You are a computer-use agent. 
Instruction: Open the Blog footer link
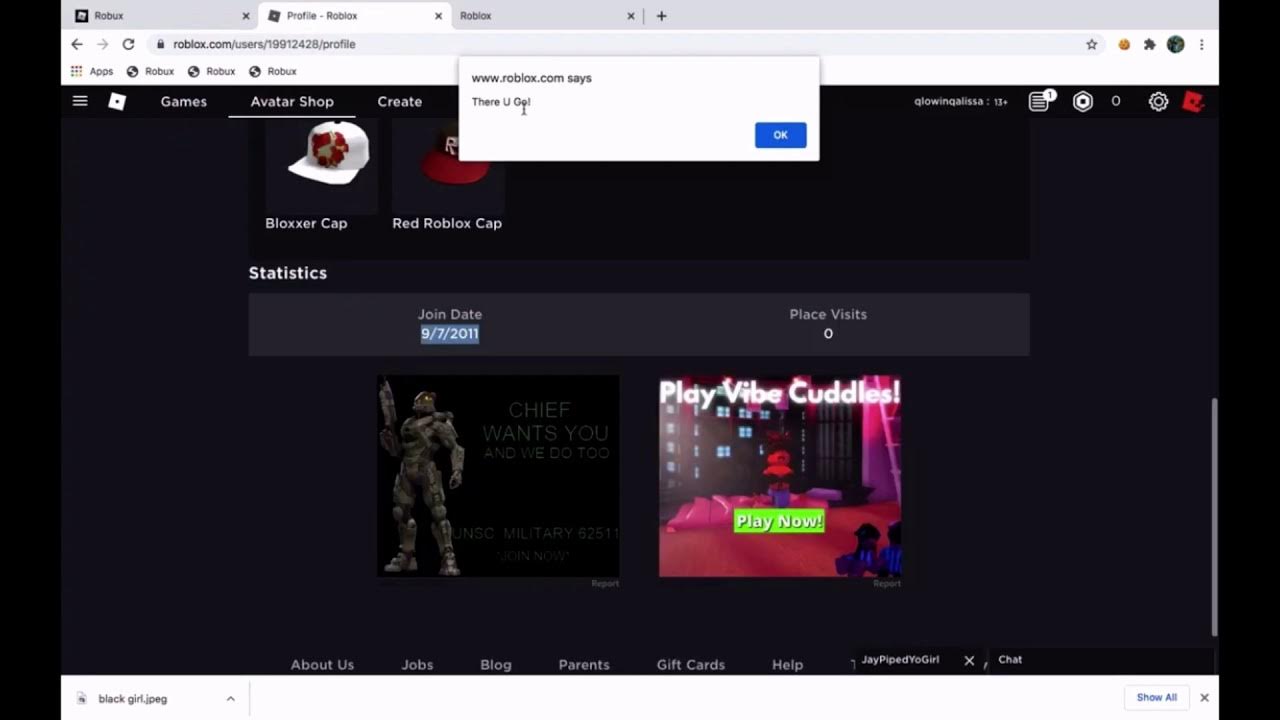click(495, 665)
